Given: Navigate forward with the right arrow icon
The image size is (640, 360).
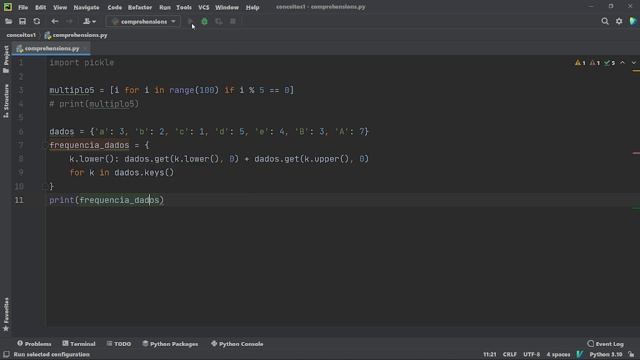Looking at the screenshot, I should point(69,21).
